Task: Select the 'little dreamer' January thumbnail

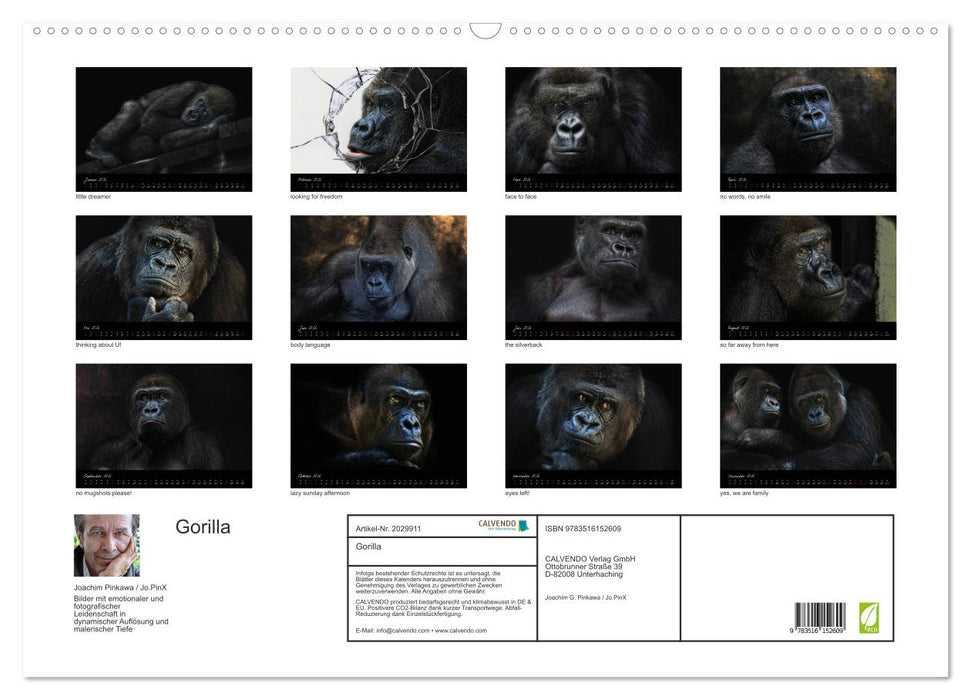Action: click(x=163, y=128)
